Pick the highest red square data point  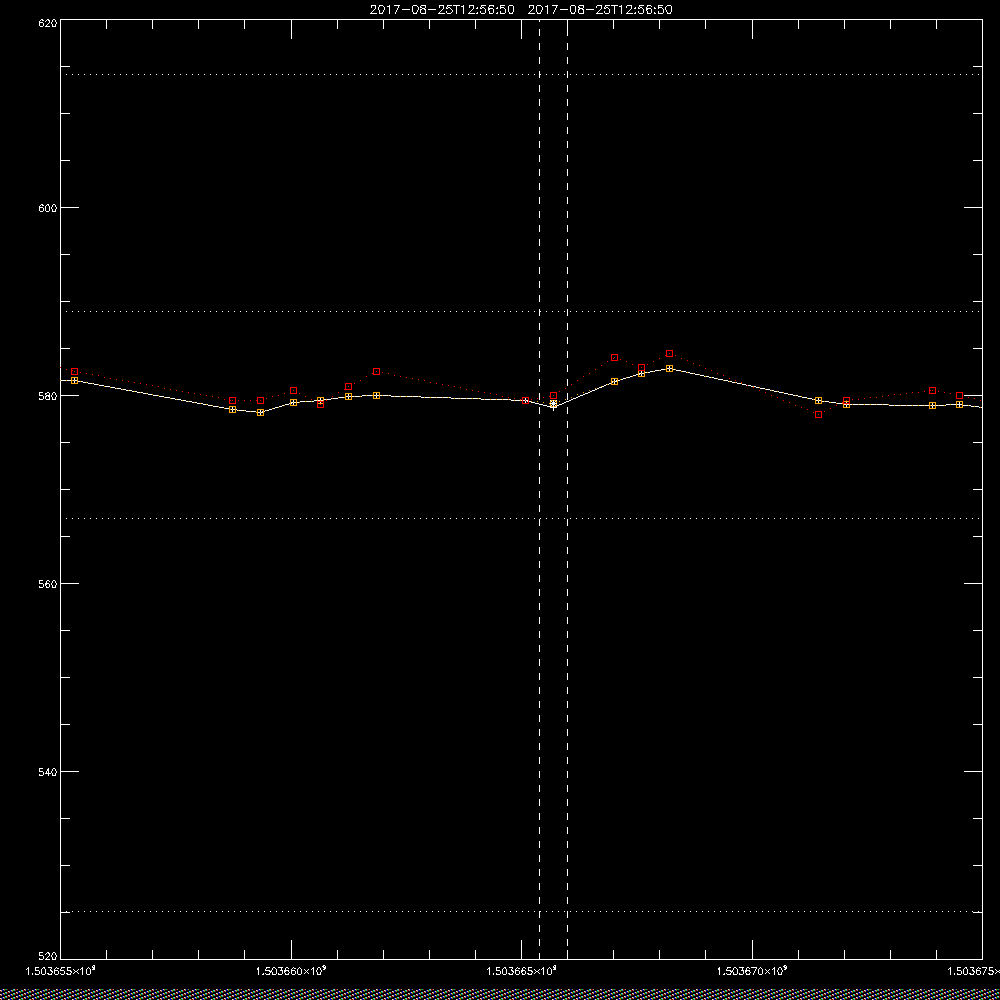pos(669,353)
